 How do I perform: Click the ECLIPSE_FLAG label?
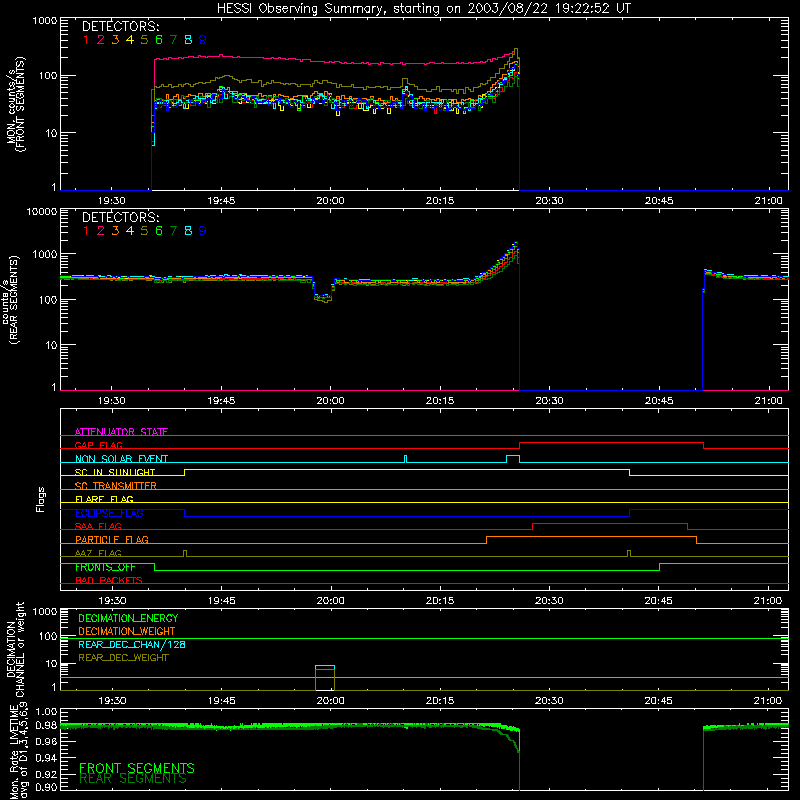[109, 513]
